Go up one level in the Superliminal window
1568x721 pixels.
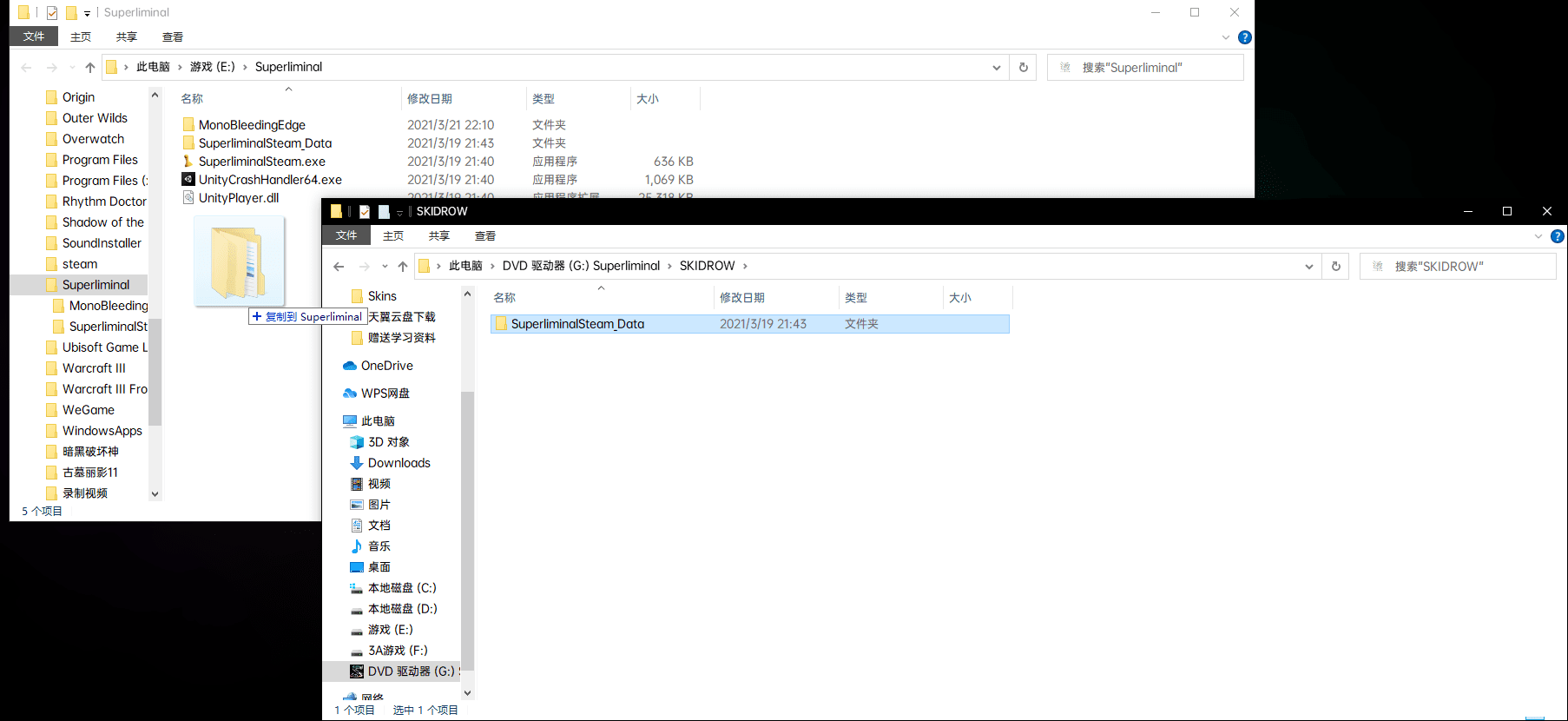90,68
